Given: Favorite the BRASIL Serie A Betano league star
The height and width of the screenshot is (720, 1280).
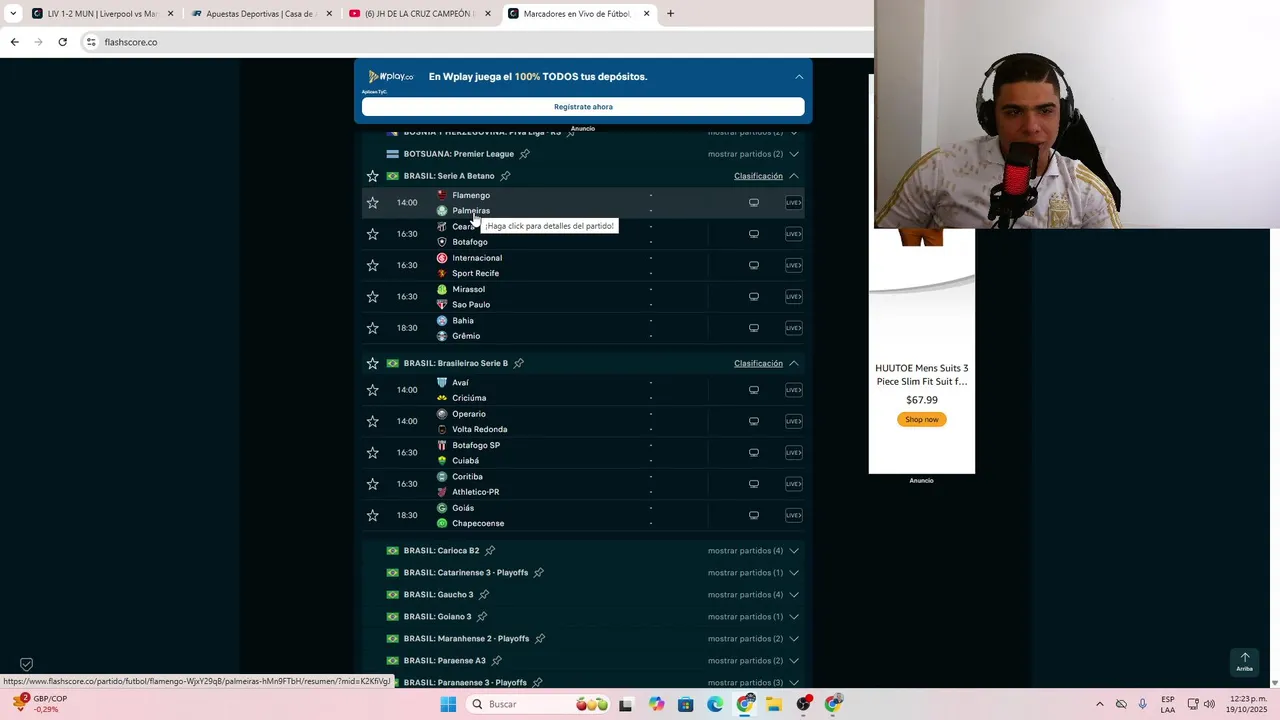Looking at the screenshot, I should [x=372, y=176].
